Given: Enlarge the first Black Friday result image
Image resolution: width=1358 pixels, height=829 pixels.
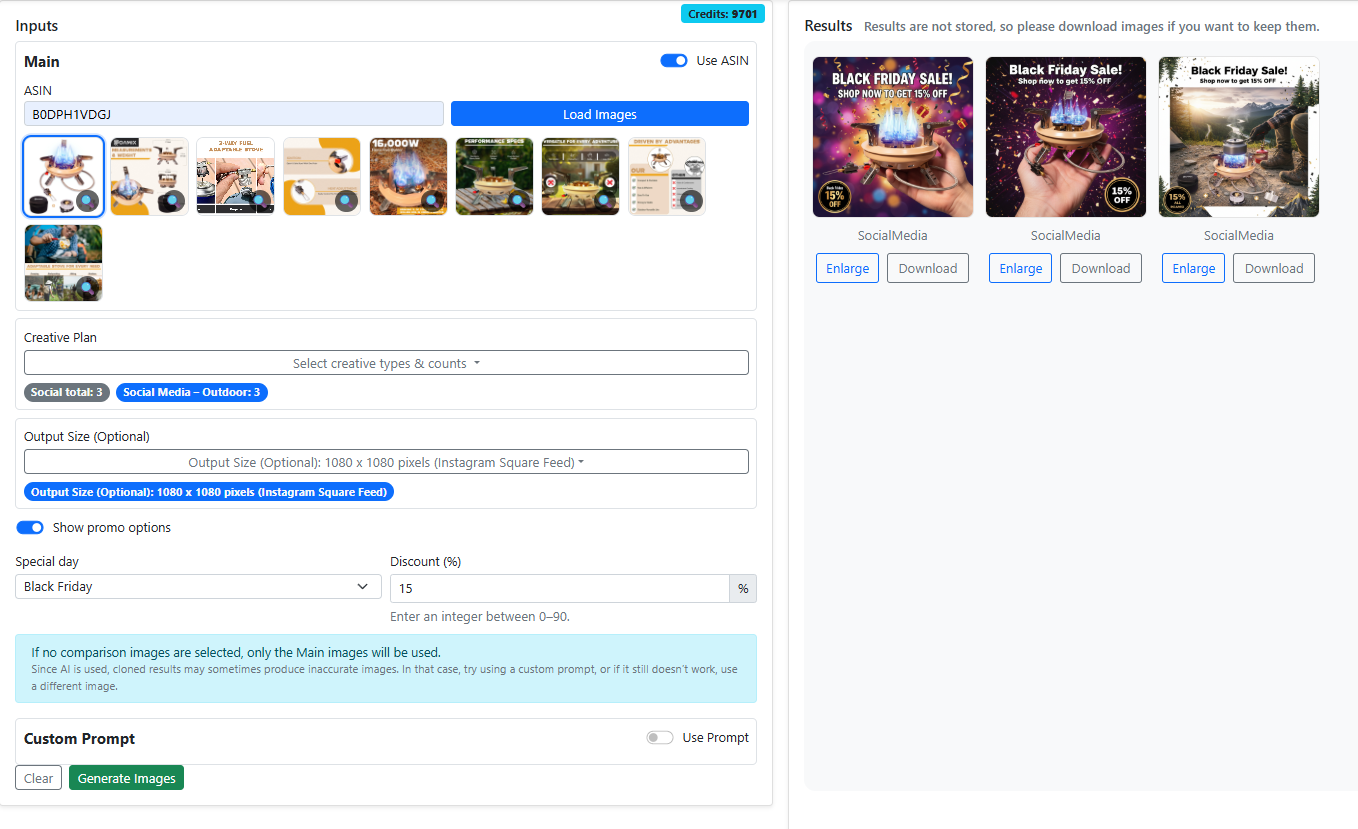Looking at the screenshot, I should (x=847, y=268).
